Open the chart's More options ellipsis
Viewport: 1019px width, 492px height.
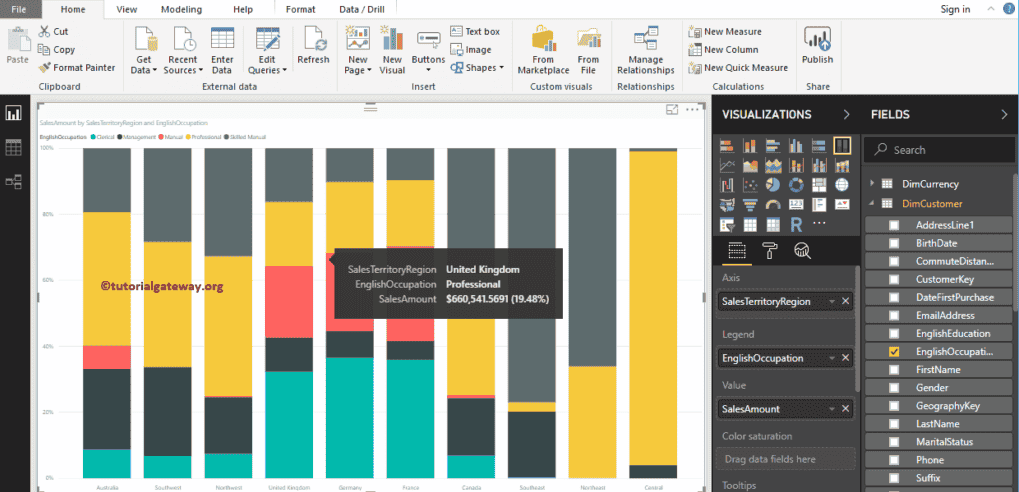pyautogui.click(x=691, y=110)
